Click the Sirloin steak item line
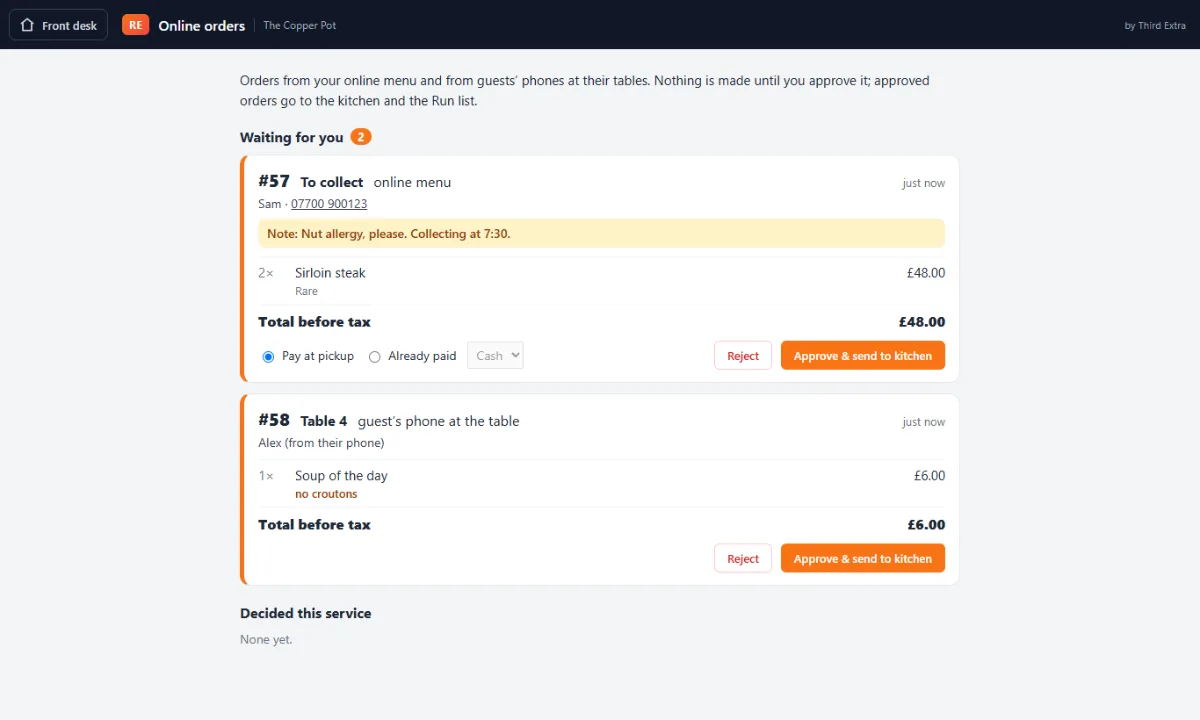This screenshot has height=720, width=1200. point(601,281)
